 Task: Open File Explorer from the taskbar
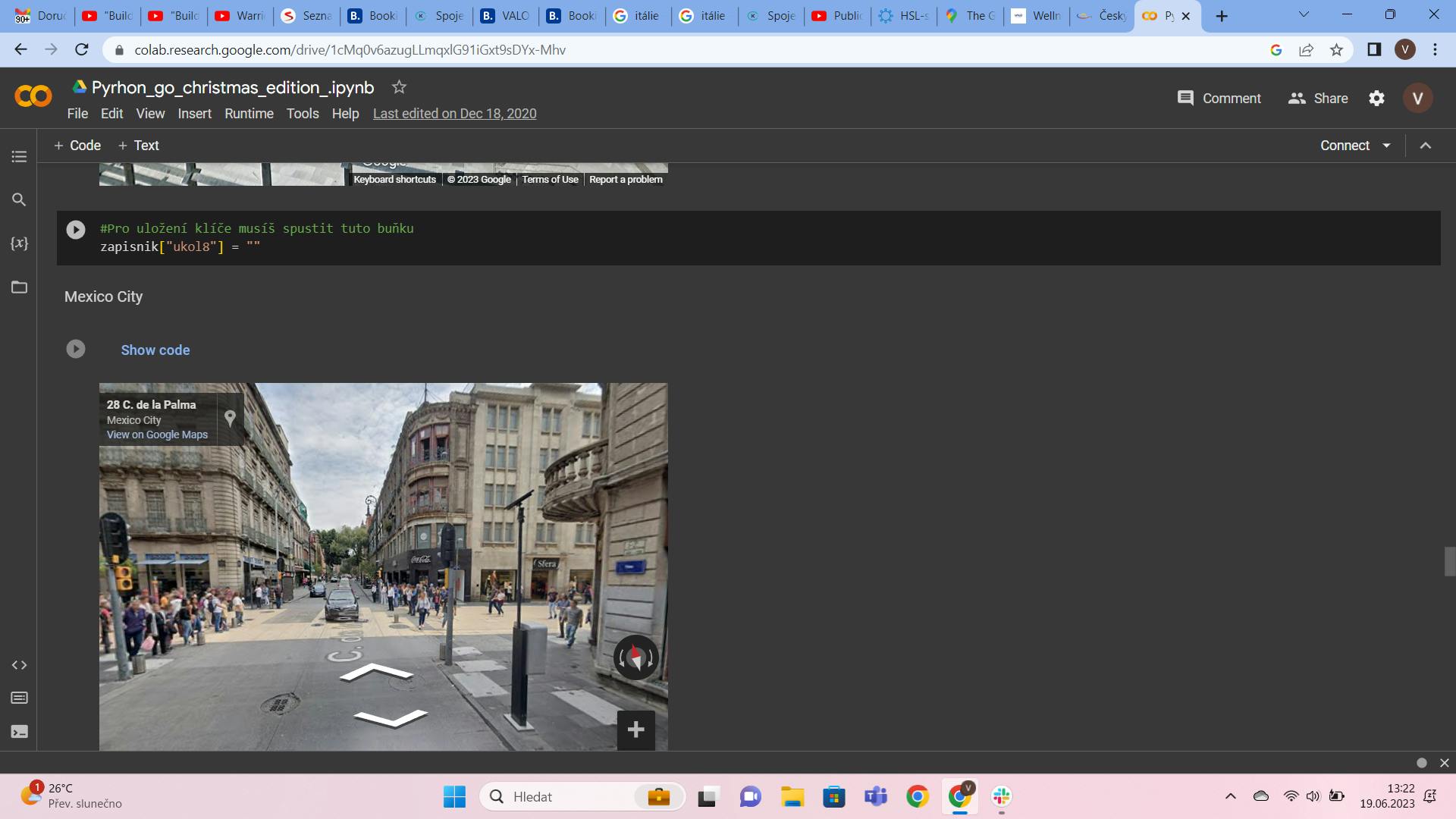pyautogui.click(x=792, y=796)
